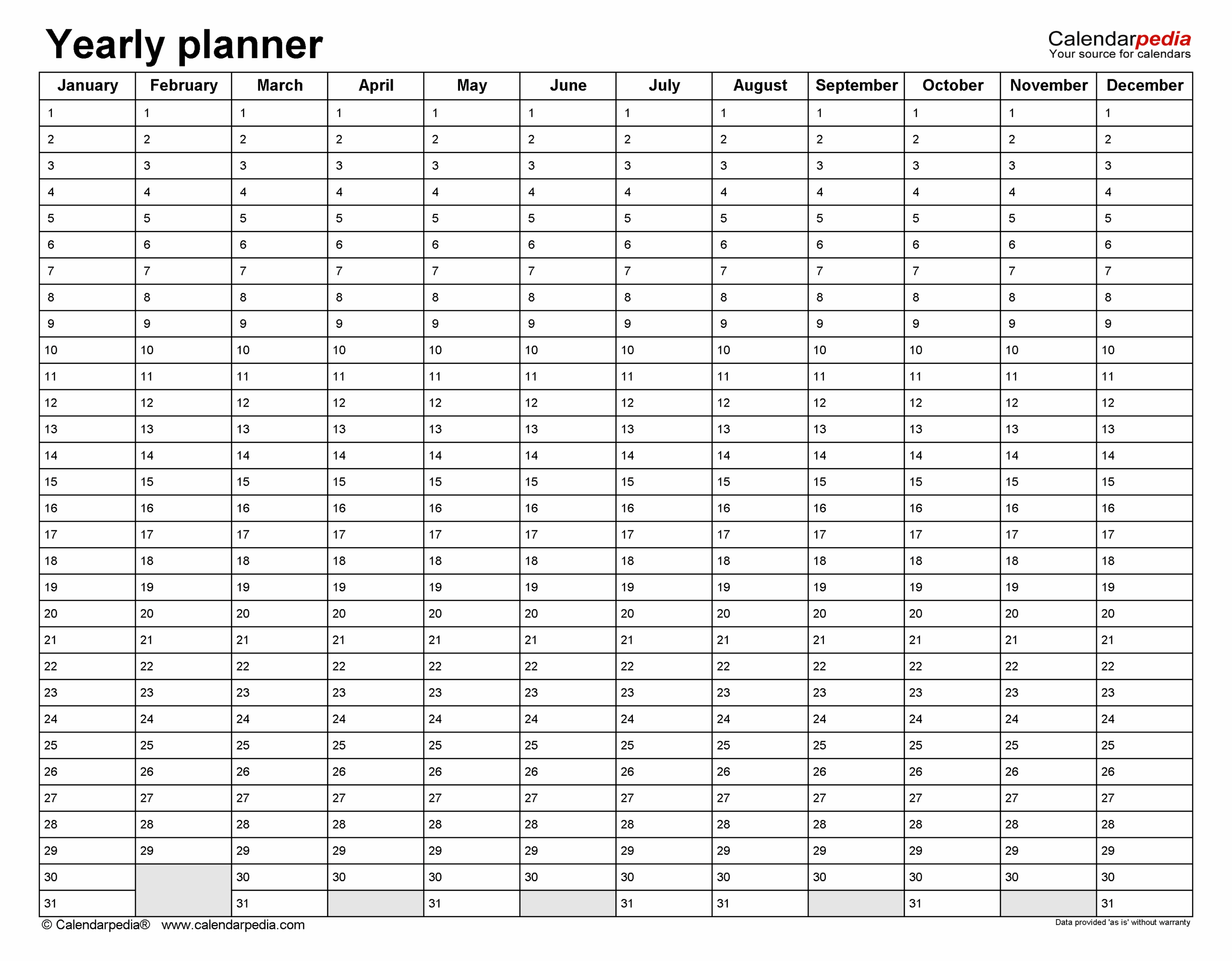The height and width of the screenshot is (961, 1232).
Task: Click the grey empty cell under February 29
Action: [183, 890]
